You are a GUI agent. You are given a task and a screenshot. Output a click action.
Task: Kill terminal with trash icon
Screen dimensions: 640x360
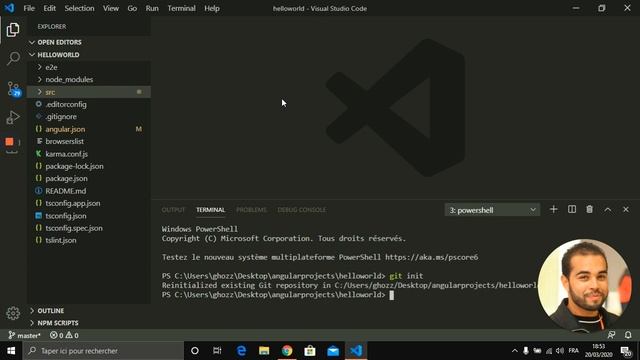pos(589,209)
